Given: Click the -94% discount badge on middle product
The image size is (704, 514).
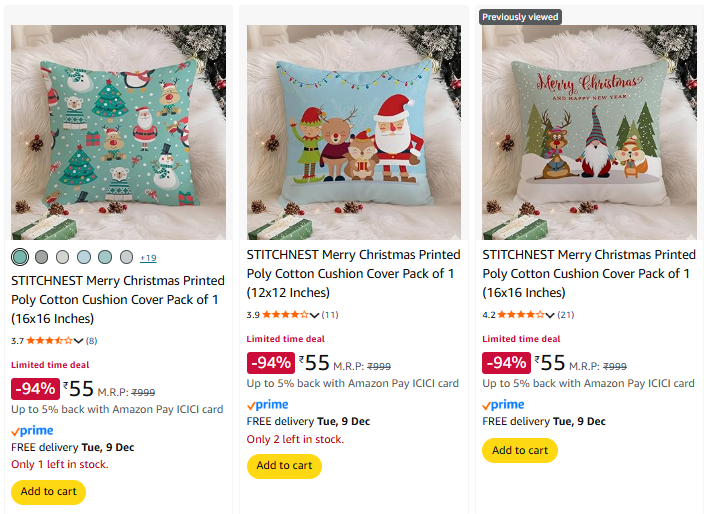Looking at the screenshot, I should pos(270,363).
